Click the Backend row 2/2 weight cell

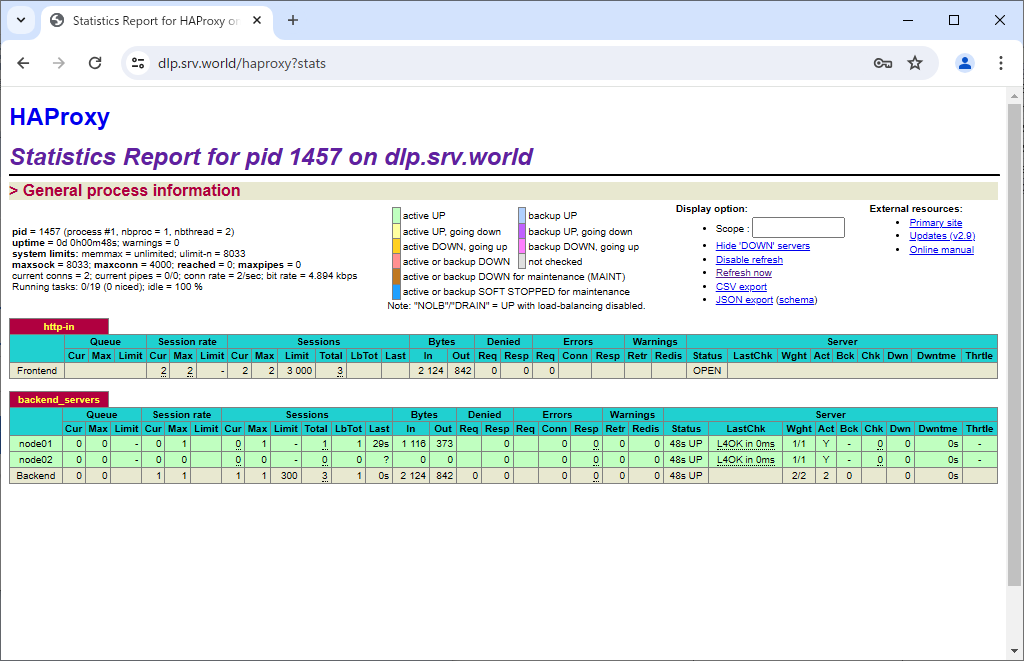(x=799, y=476)
